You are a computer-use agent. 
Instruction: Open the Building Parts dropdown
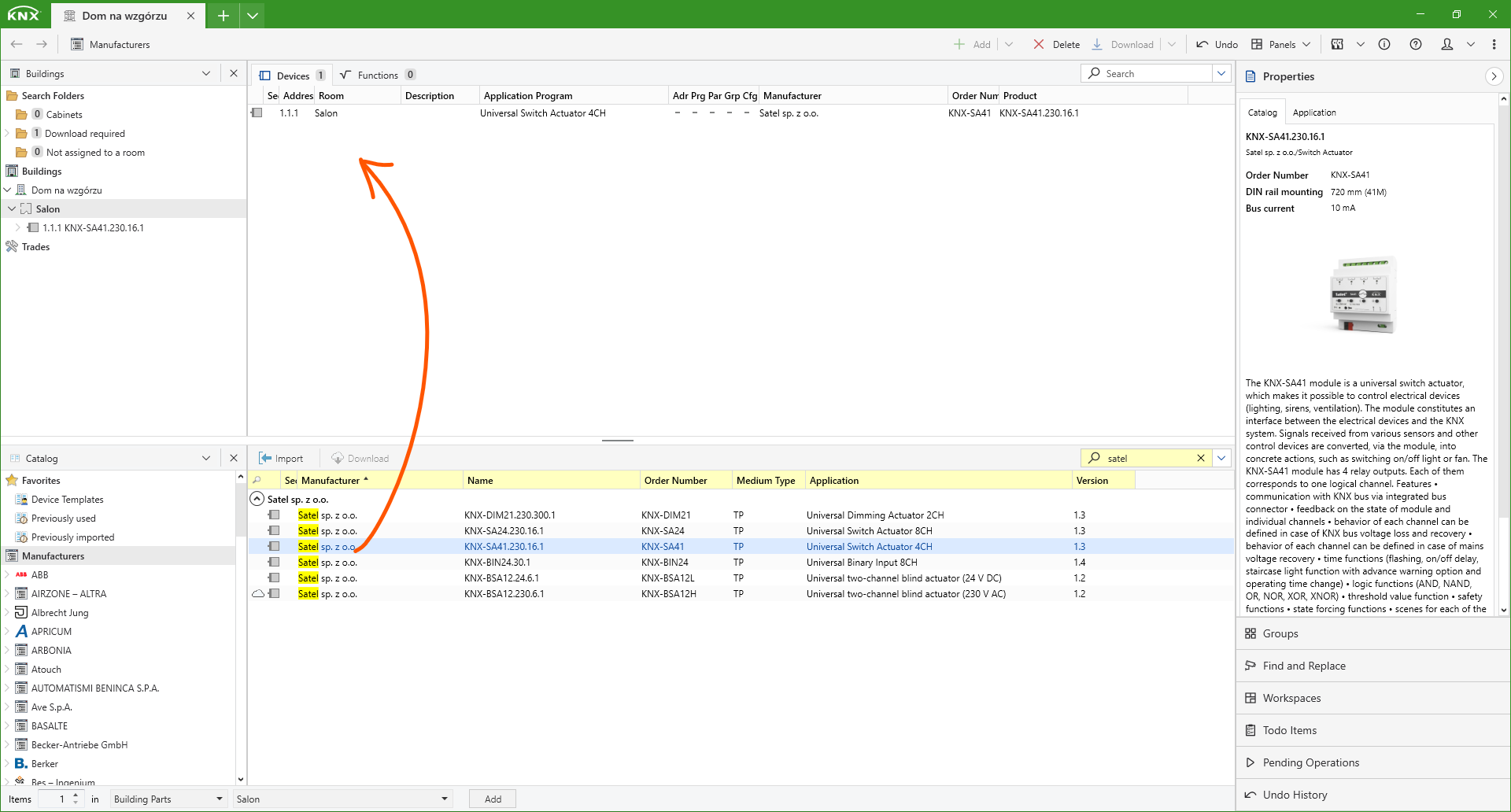[x=168, y=799]
